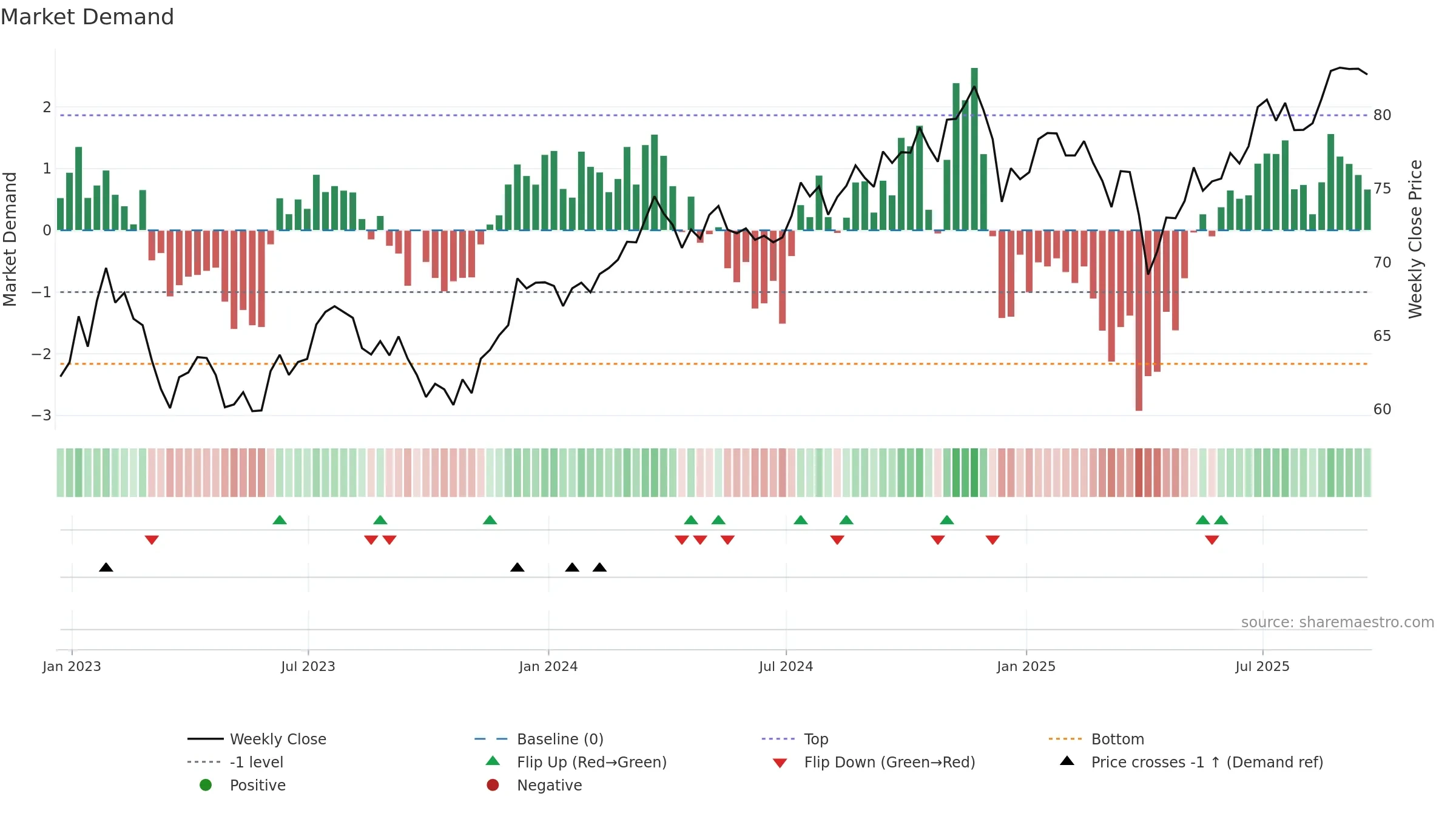Click the Jul 2024 x-axis label
Viewport: 1456px width, 819px height.
click(x=786, y=666)
